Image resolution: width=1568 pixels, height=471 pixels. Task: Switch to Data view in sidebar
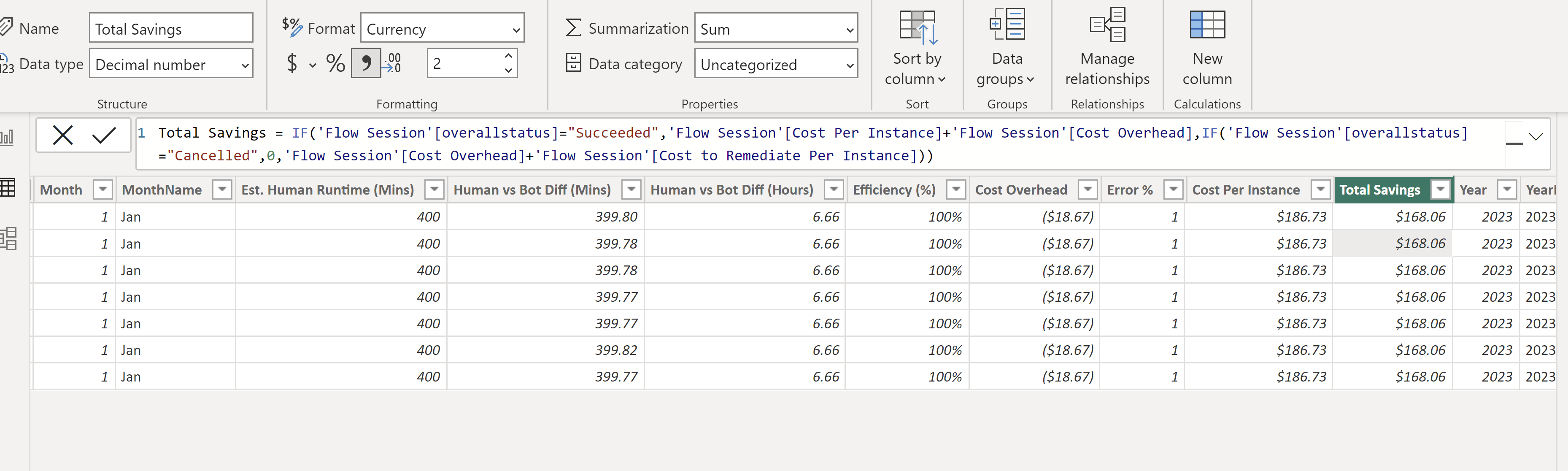pos(8,188)
